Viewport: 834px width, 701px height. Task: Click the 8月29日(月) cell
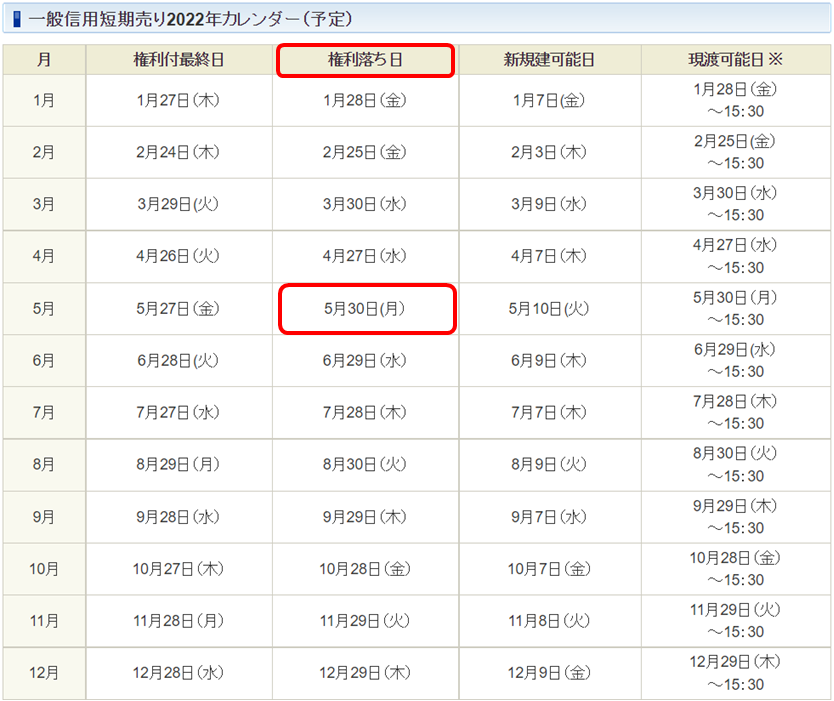(x=178, y=464)
